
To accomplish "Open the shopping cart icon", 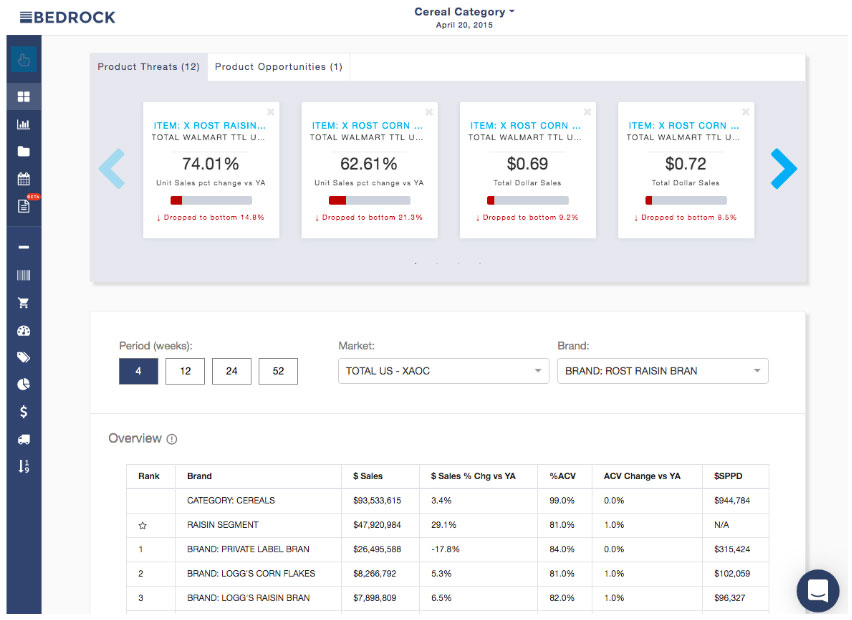I will pos(23,303).
